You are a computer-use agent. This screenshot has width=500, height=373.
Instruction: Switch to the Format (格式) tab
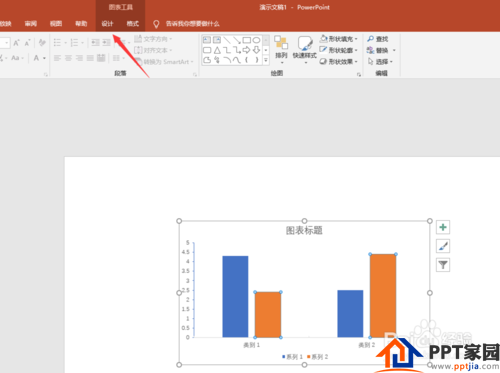132,24
